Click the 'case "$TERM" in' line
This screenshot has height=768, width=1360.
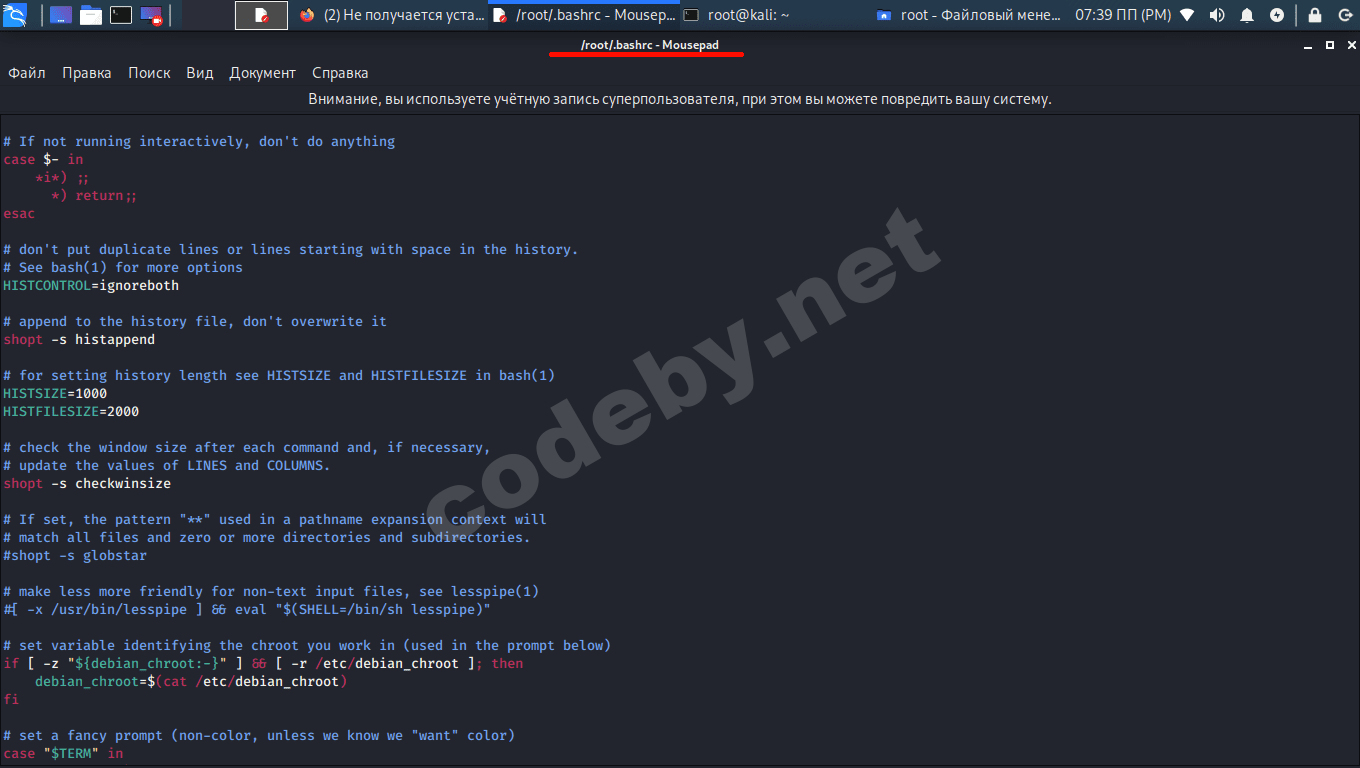point(63,753)
